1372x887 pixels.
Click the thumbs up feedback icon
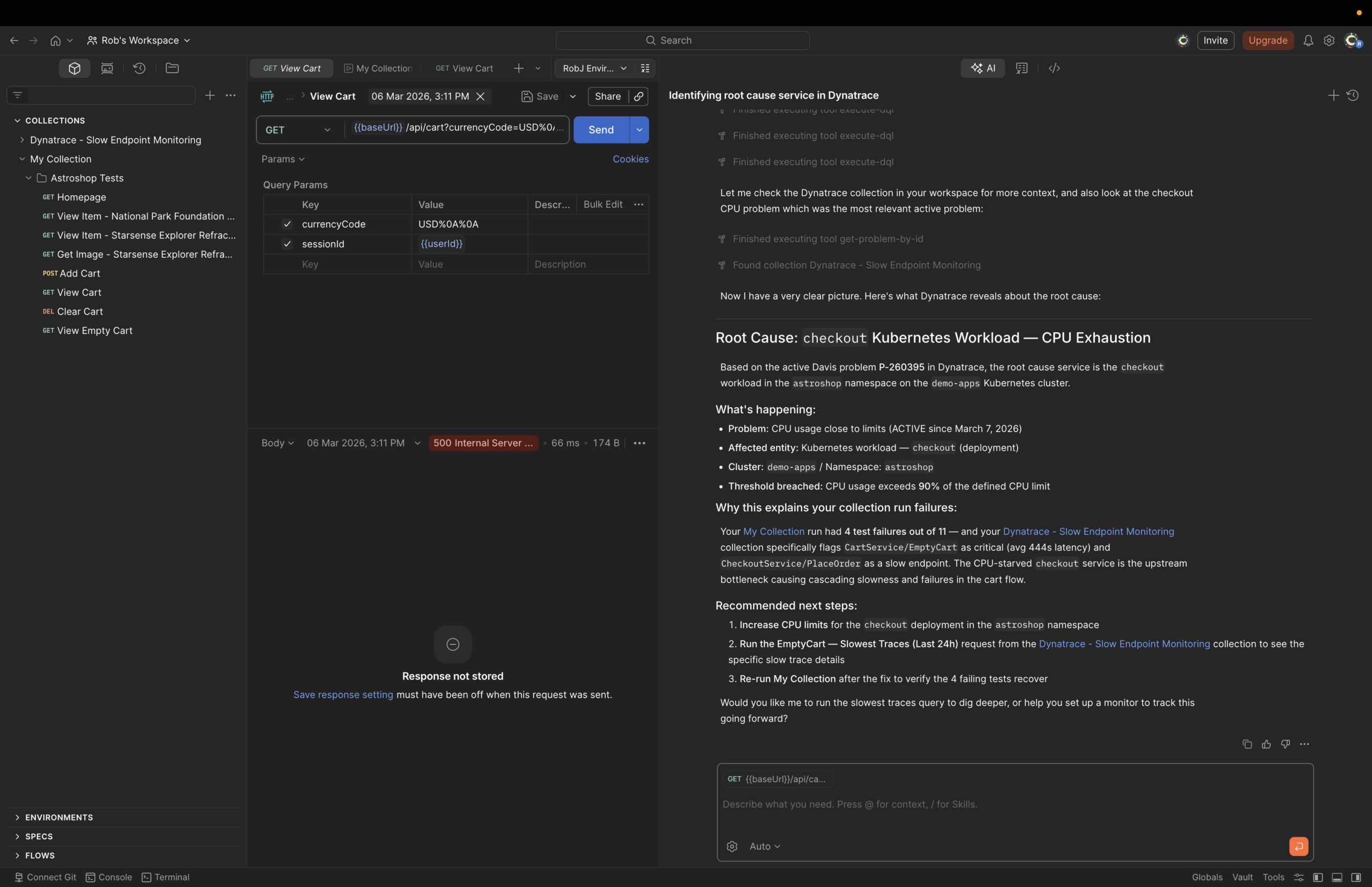point(1266,744)
